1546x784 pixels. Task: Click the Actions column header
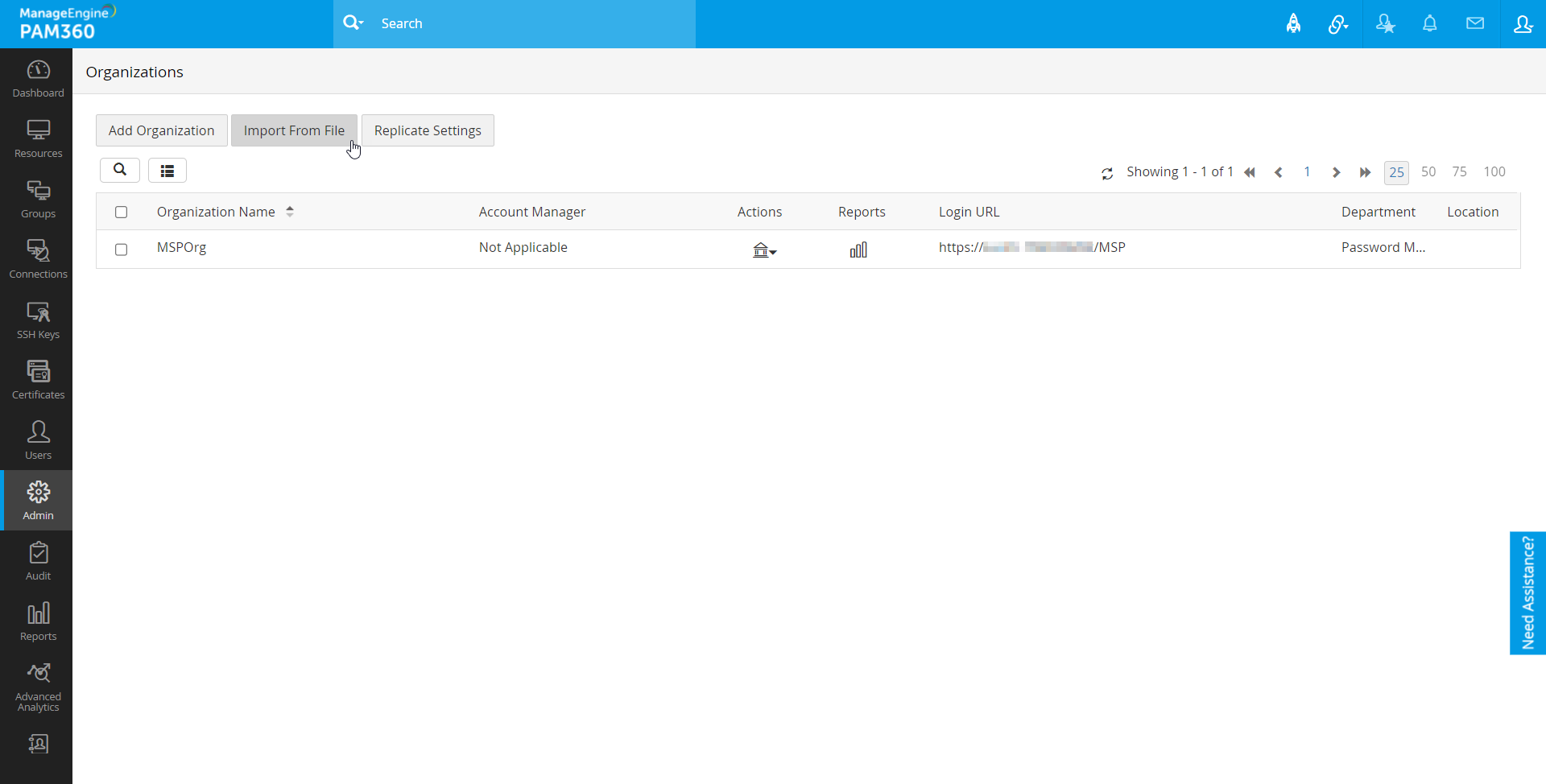point(759,212)
